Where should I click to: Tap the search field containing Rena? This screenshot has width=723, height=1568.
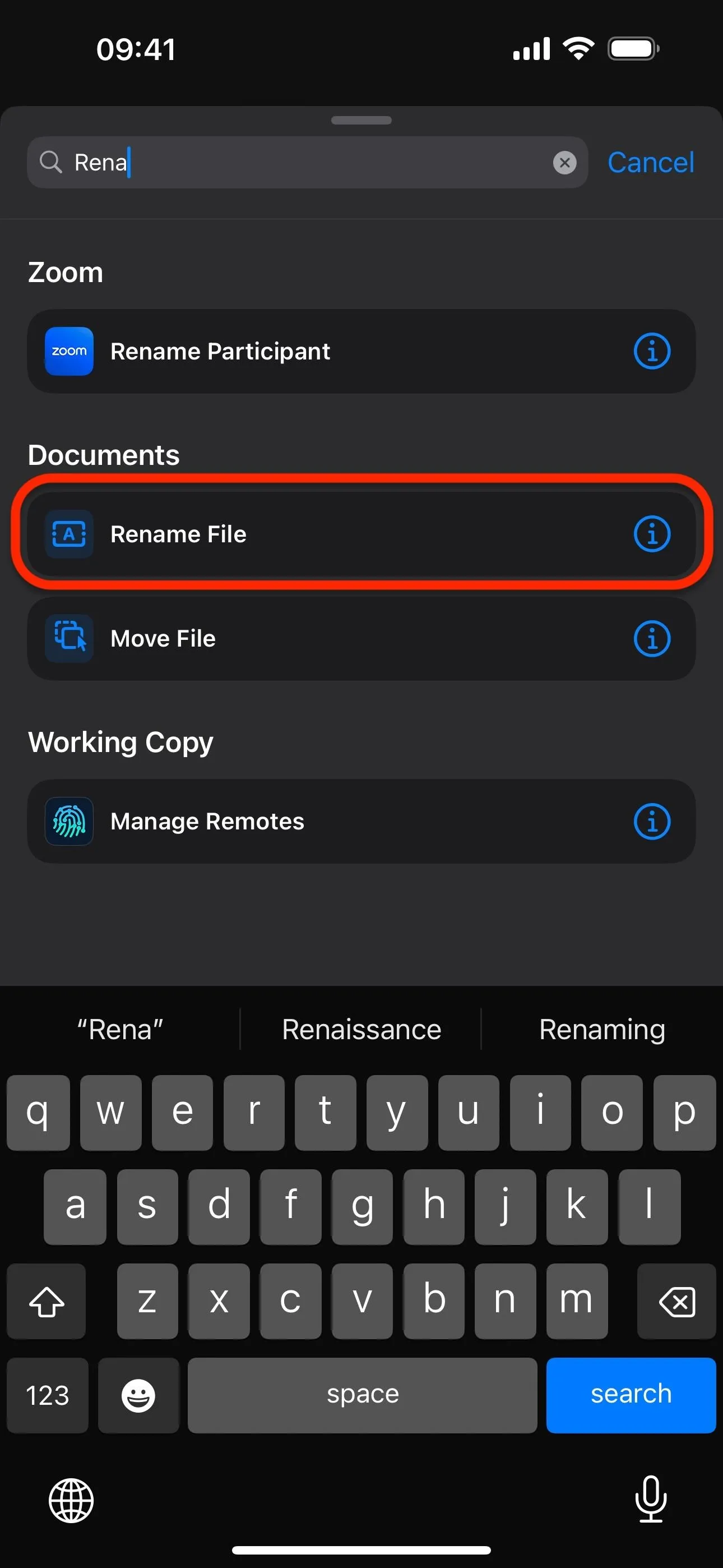click(x=307, y=163)
